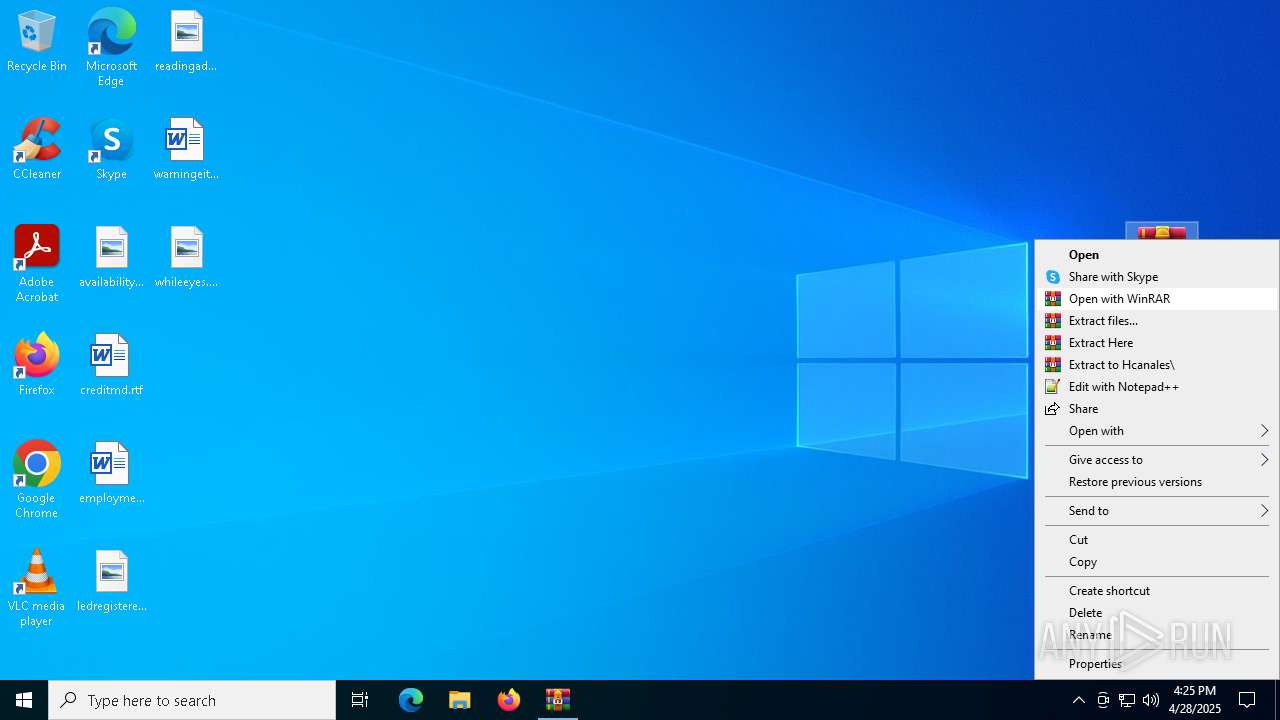Select the whileeyes... image file
Screen dimensions: 1280x720
pos(186,258)
